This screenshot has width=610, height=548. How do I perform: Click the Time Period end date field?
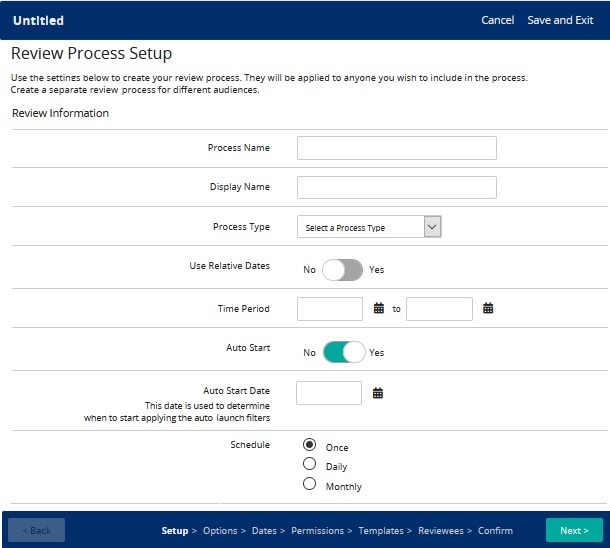pyautogui.click(x=439, y=309)
